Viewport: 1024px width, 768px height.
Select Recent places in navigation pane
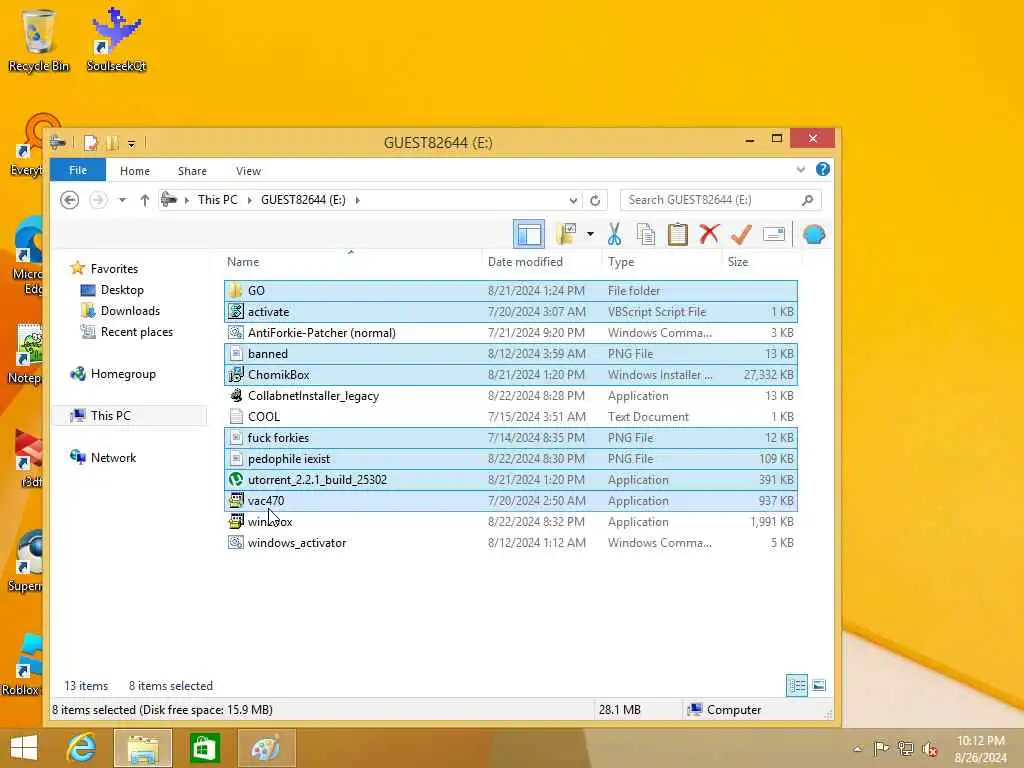136,332
